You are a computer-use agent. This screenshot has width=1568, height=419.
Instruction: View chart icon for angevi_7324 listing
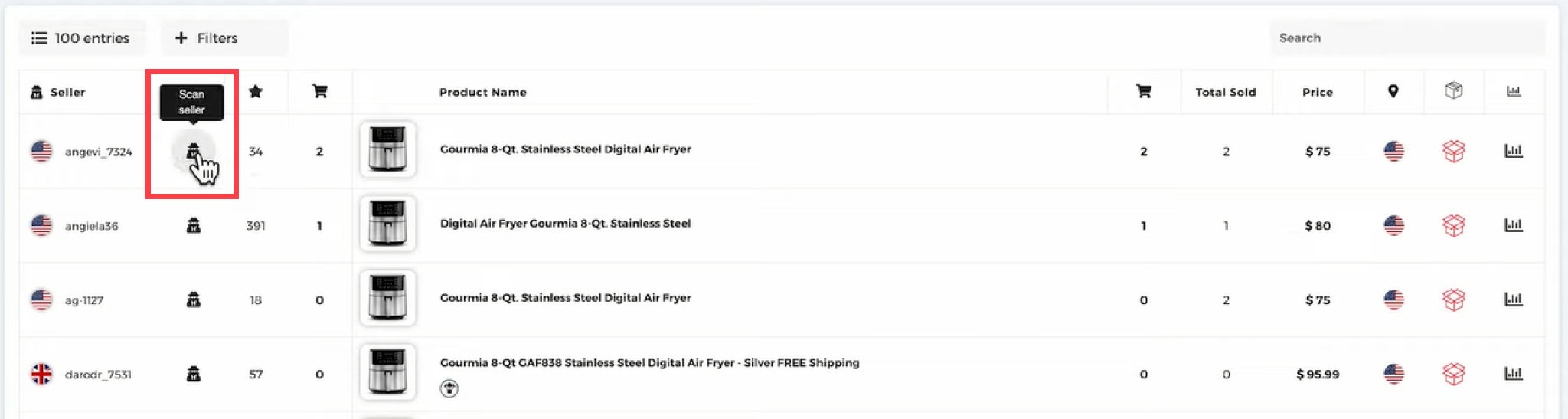[x=1513, y=151]
